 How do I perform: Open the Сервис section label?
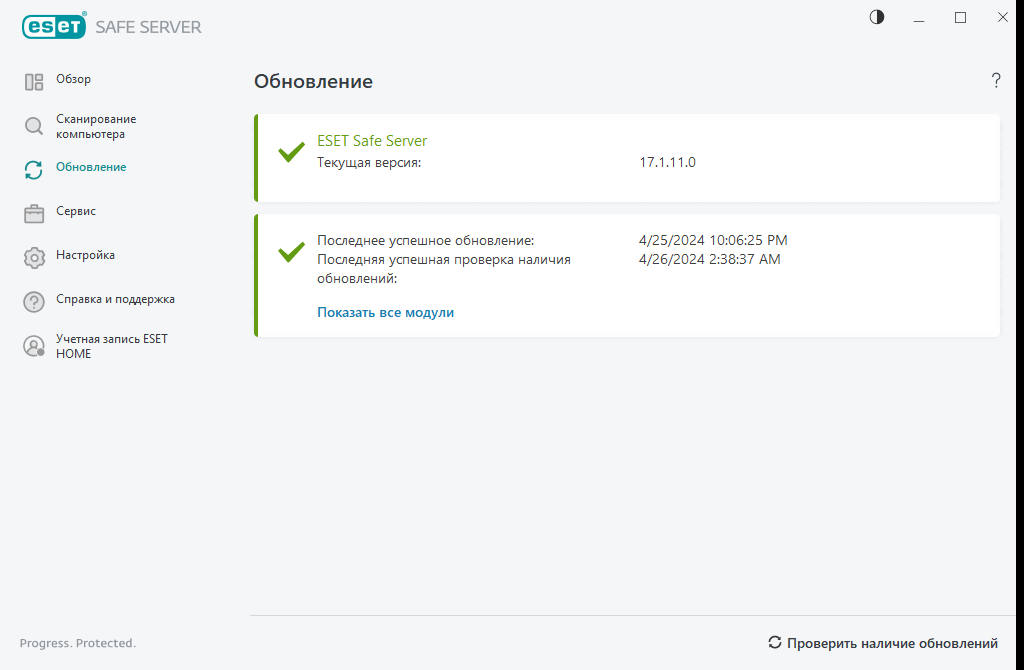pos(76,211)
